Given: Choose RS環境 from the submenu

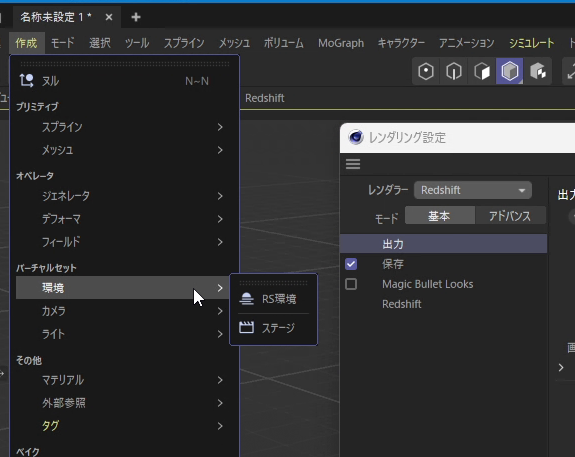Looking at the screenshot, I should [x=274, y=299].
